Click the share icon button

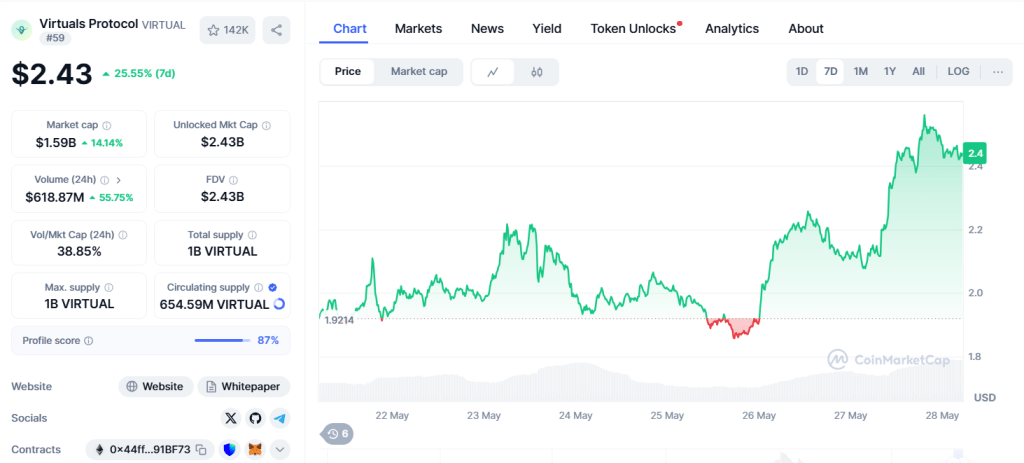pos(276,30)
